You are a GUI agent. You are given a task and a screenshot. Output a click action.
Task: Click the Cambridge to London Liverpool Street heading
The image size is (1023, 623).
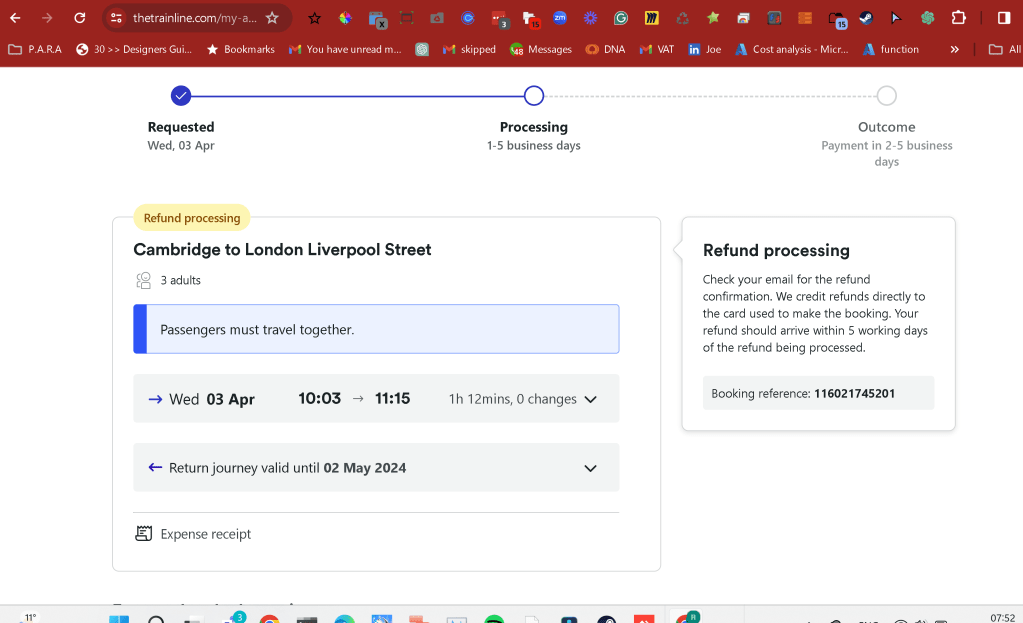click(282, 250)
